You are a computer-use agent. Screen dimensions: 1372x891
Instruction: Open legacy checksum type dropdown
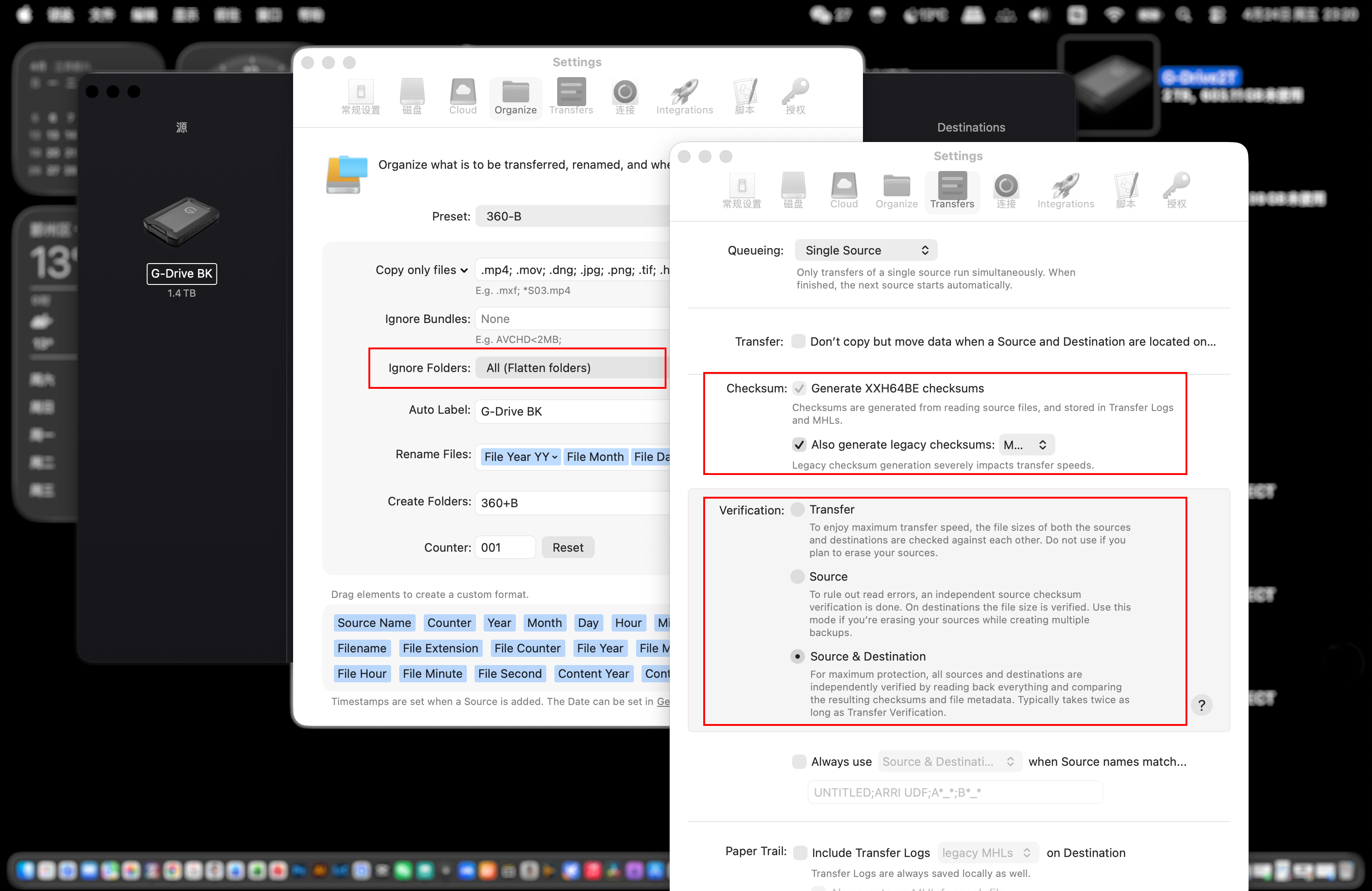pos(1026,444)
